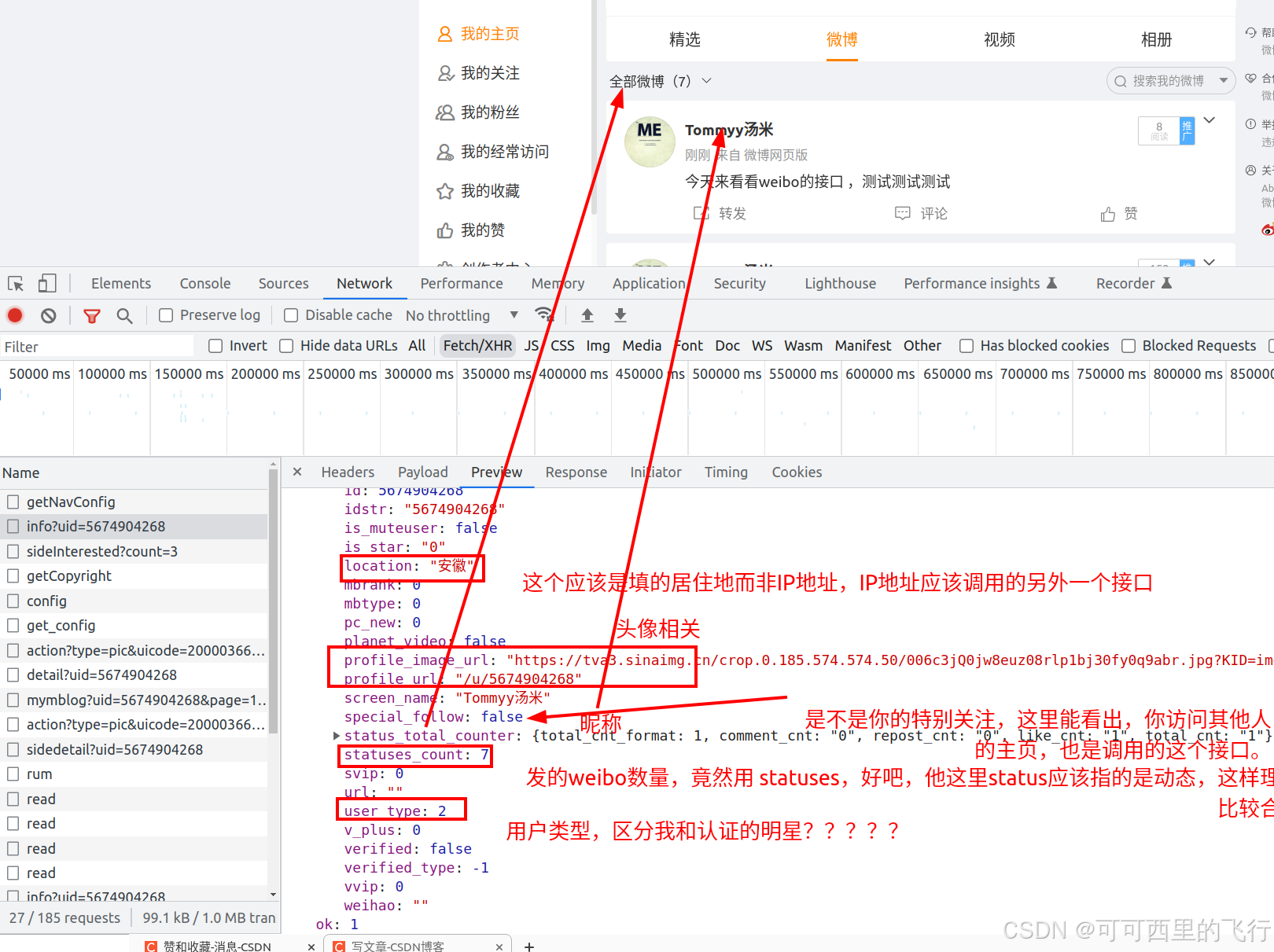The width and height of the screenshot is (1274, 952).
Task: Open the 搜索我的微博 dropdown arrow
Action: coord(1224,80)
